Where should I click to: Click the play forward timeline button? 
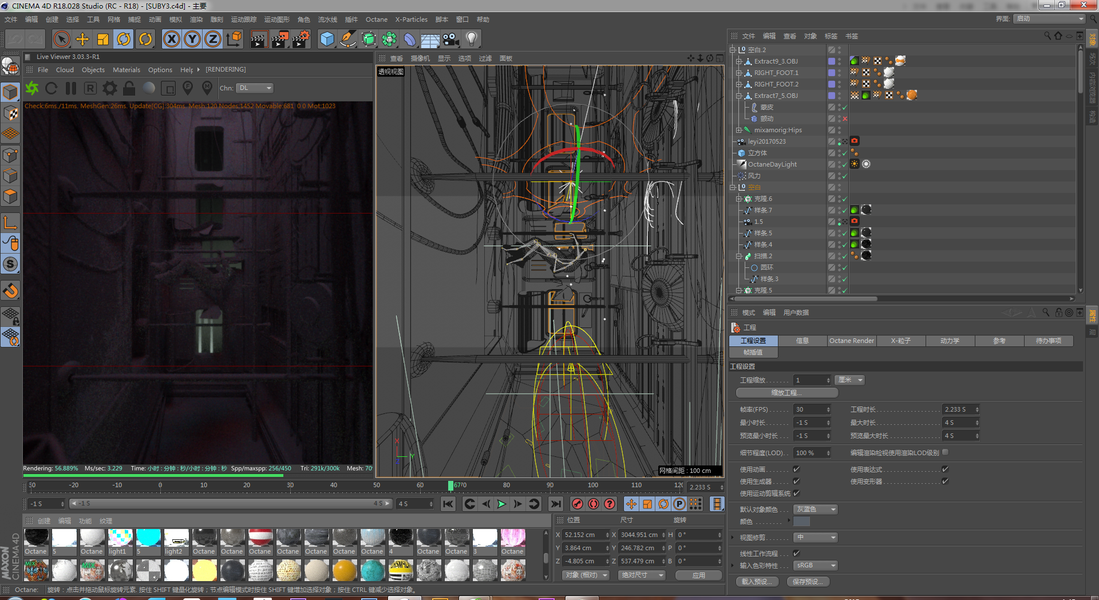(502, 504)
